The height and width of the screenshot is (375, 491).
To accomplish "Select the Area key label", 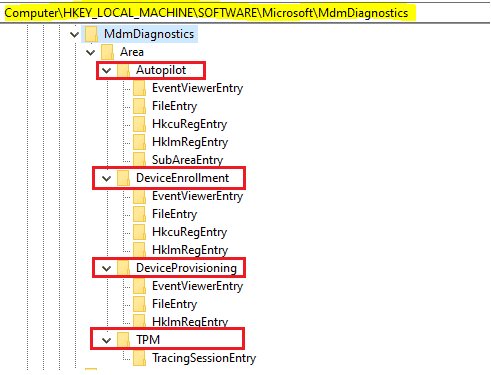I will 132,52.
